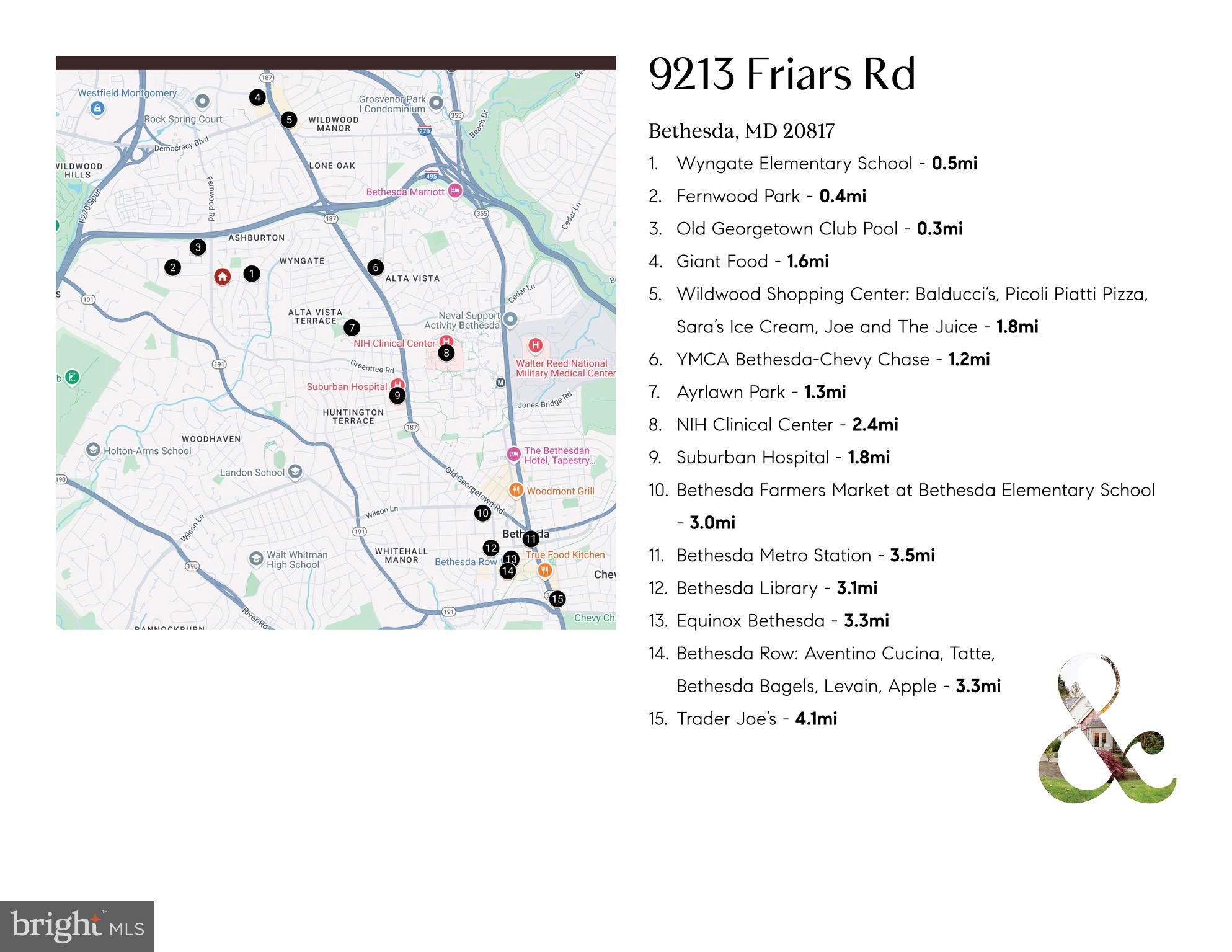Click Fernwood Park - 0.4mi entry
1232x952 pixels.
pyautogui.click(x=757, y=196)
